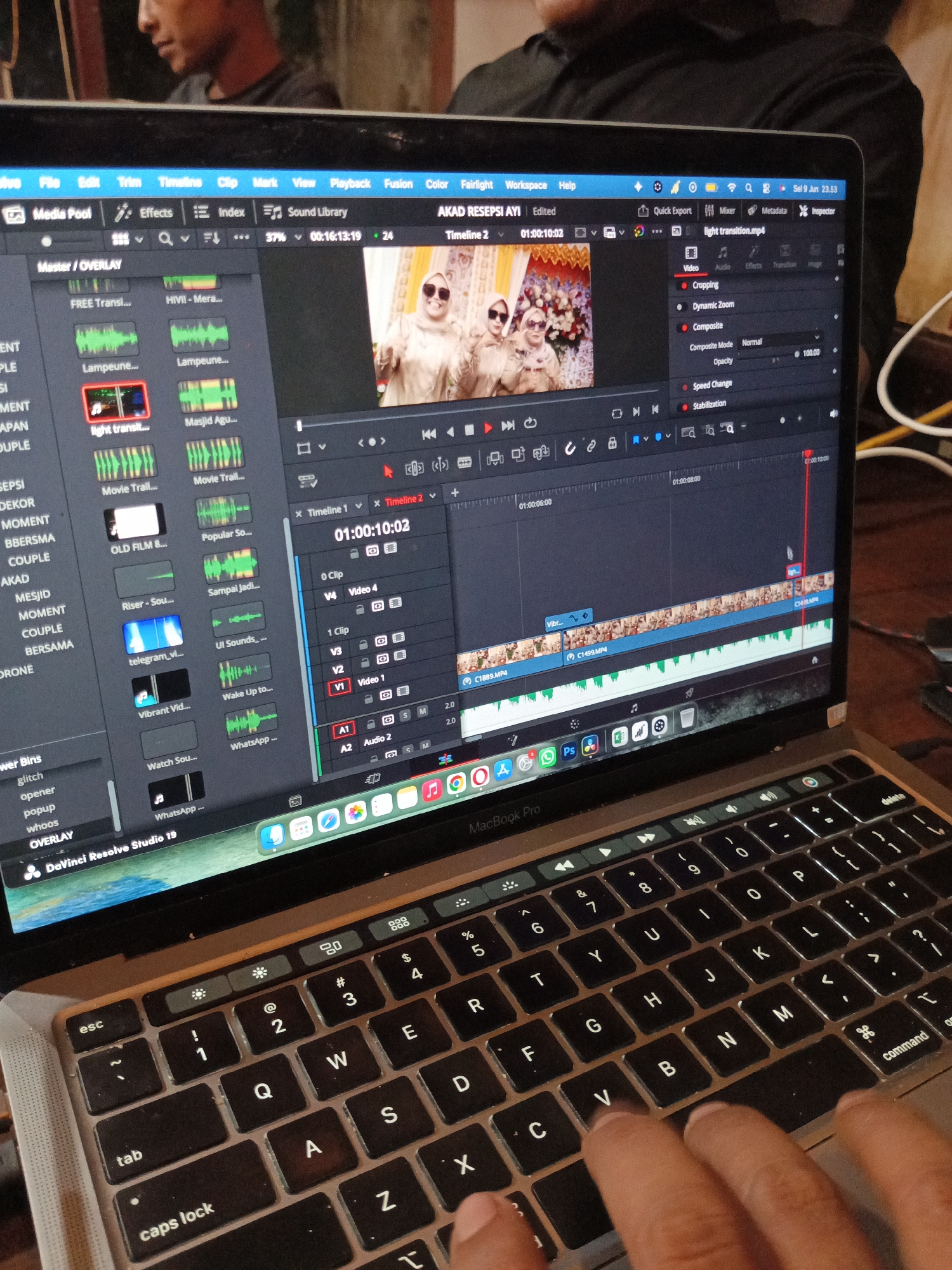Open Finder from the Dock

273,836
